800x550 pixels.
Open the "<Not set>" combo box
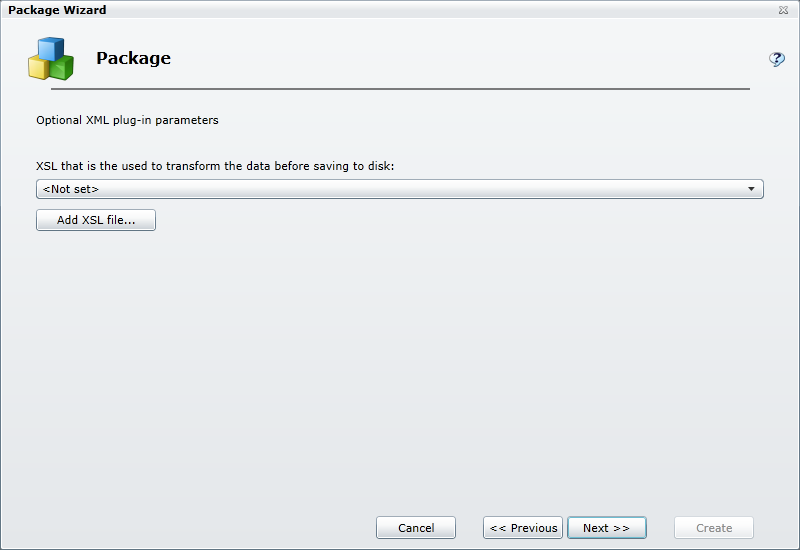point(399,189)
